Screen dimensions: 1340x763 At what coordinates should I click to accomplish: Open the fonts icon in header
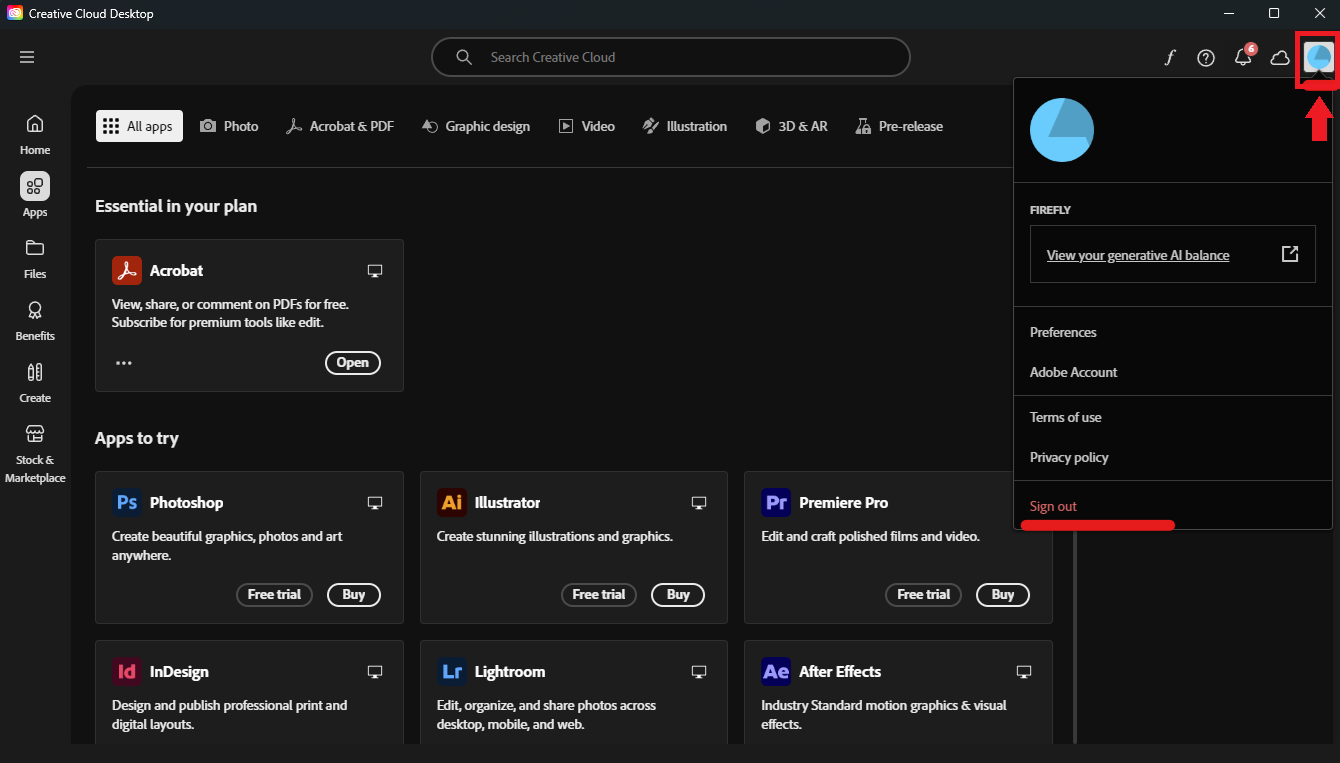tap(1169, 58)
